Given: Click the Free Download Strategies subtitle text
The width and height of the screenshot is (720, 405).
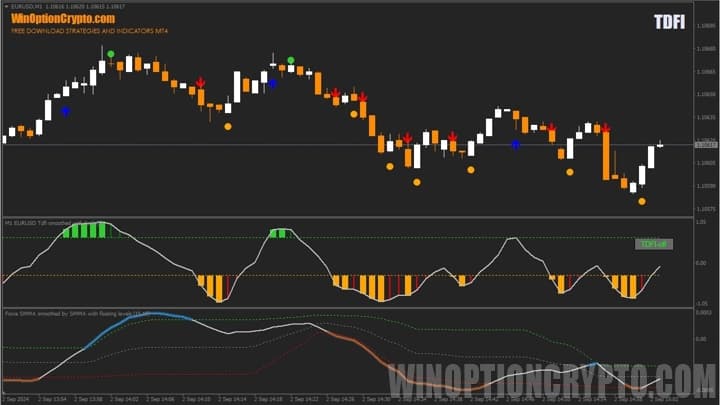Looking at the screenshot, I should (89, 32).
